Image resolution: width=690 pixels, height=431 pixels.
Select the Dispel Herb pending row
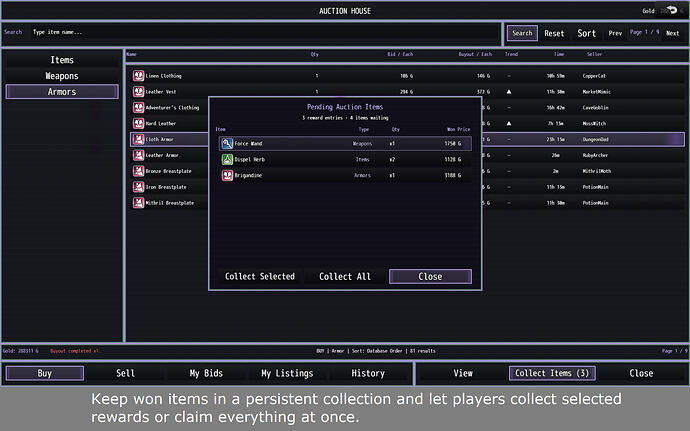click(x=345, y=159)
